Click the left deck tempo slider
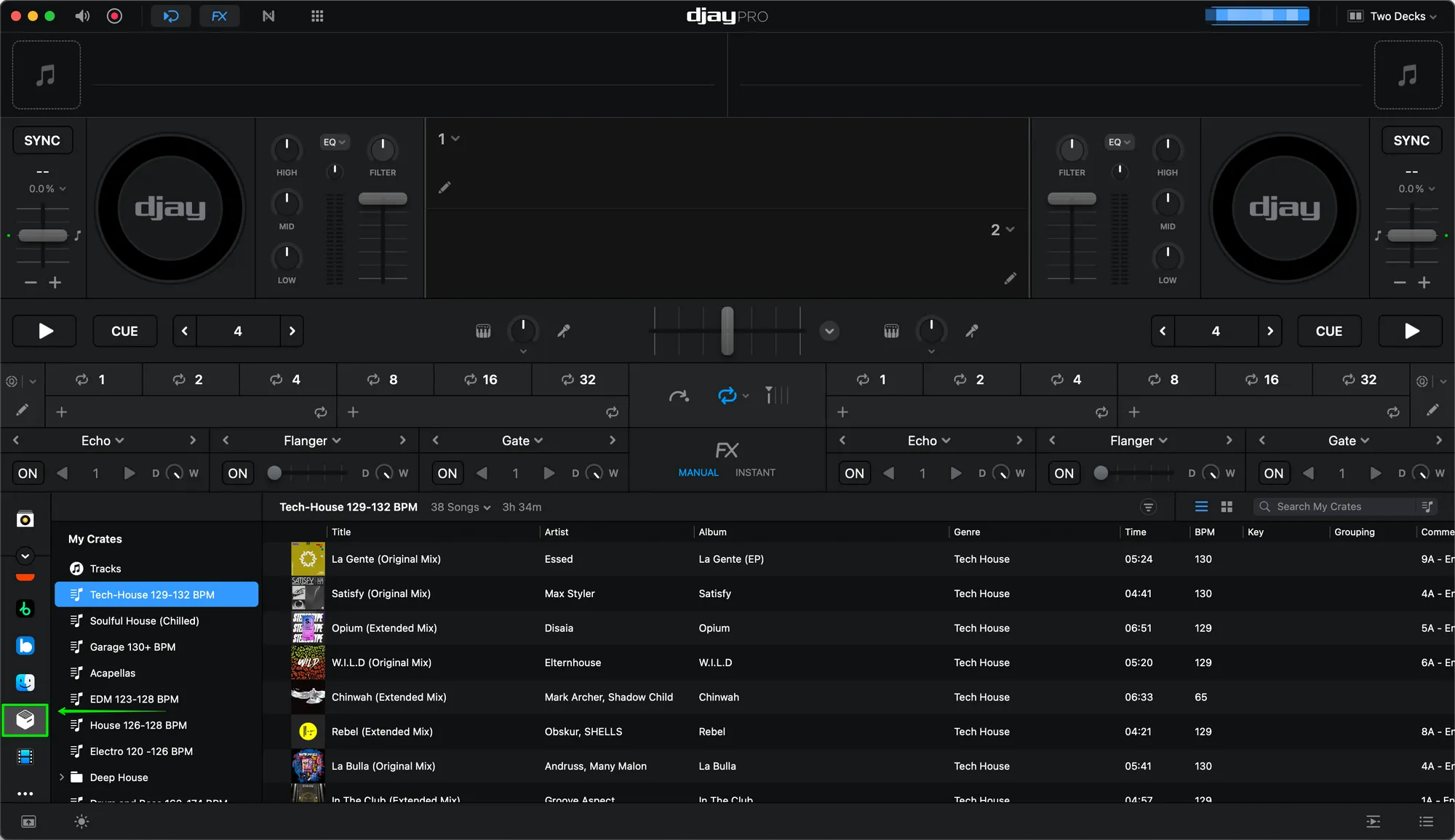 [43, 235]
